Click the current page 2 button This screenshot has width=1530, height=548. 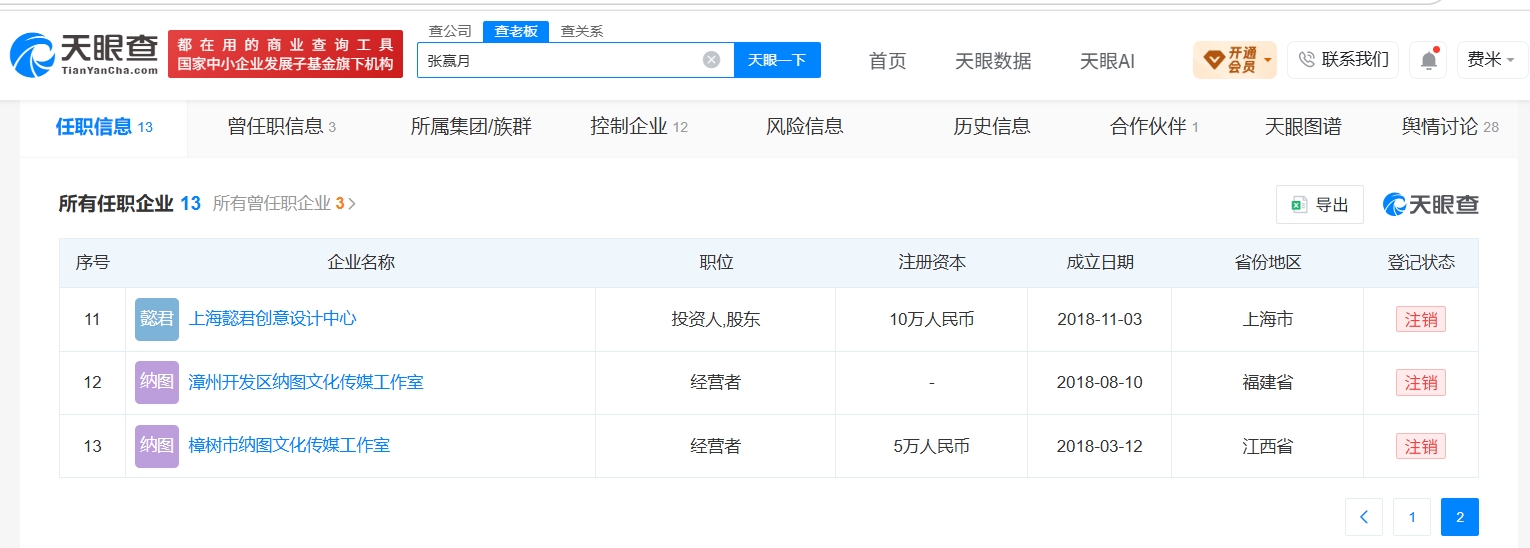pyautogui.click(x=1460, y=517)
